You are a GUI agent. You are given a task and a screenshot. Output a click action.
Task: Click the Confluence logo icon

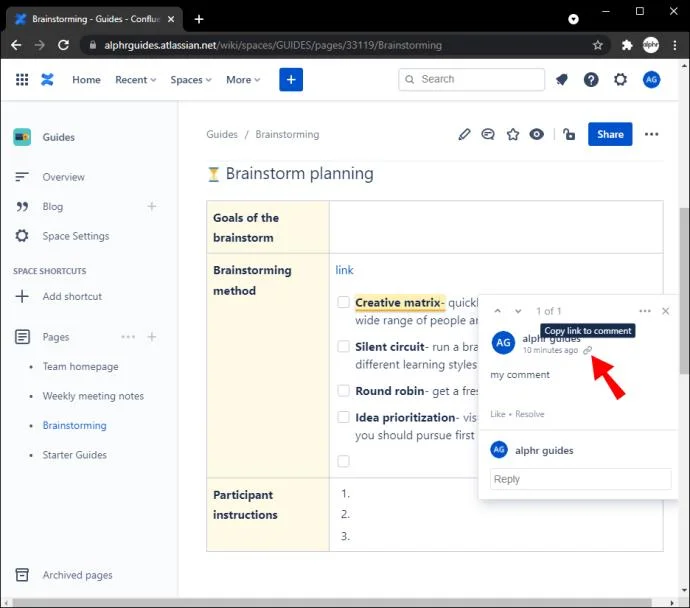tap(47, 80)
